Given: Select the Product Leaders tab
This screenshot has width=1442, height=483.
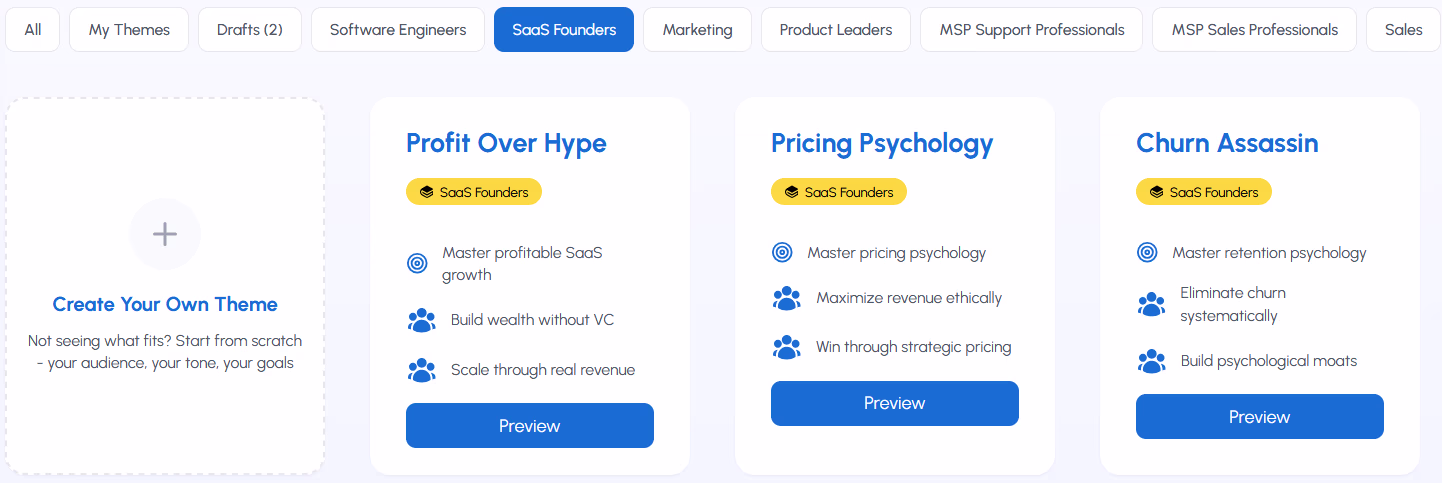Looking at the screenshot, I should 836,30.
